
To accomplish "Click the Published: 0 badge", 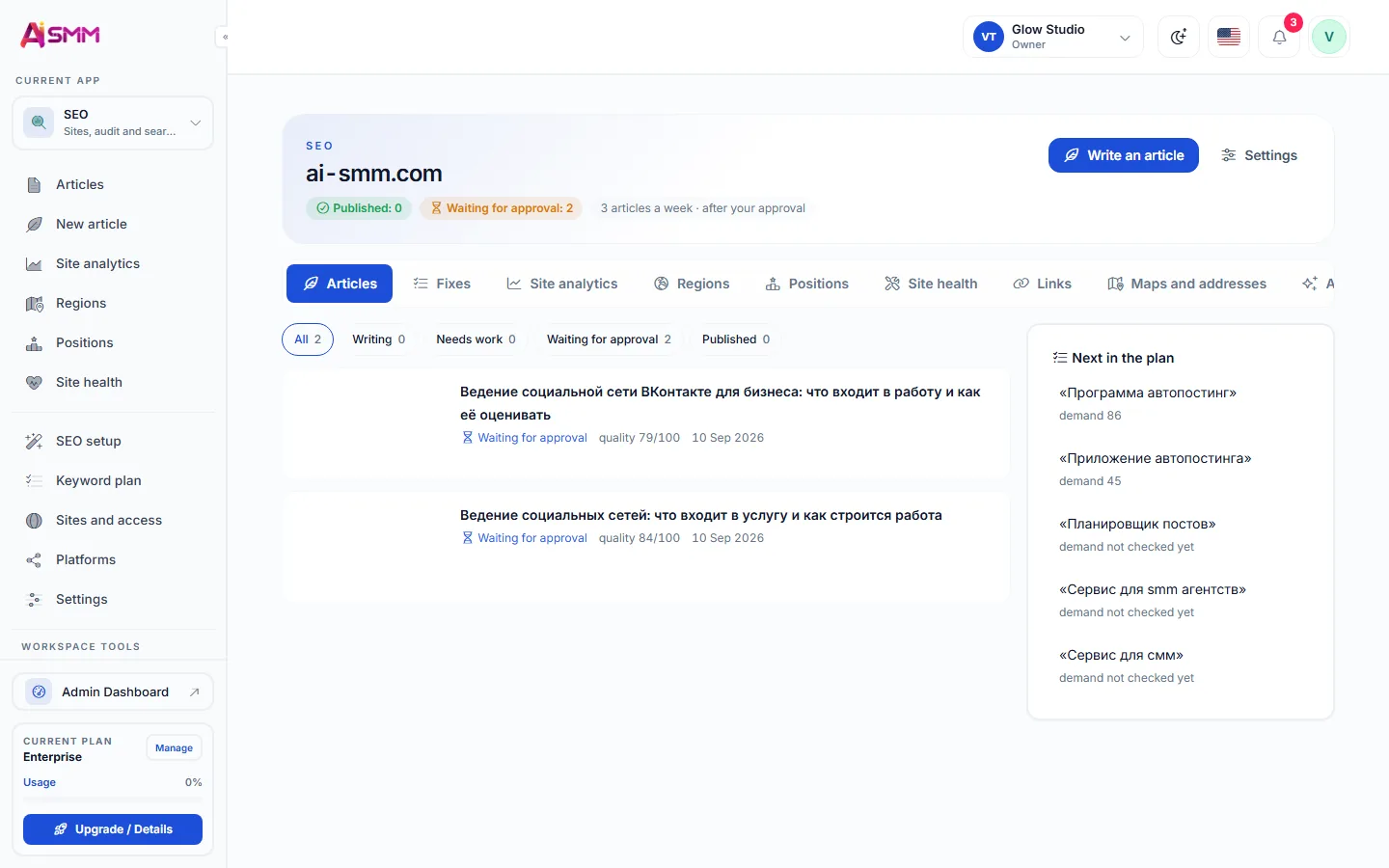I will coord(359,208).
